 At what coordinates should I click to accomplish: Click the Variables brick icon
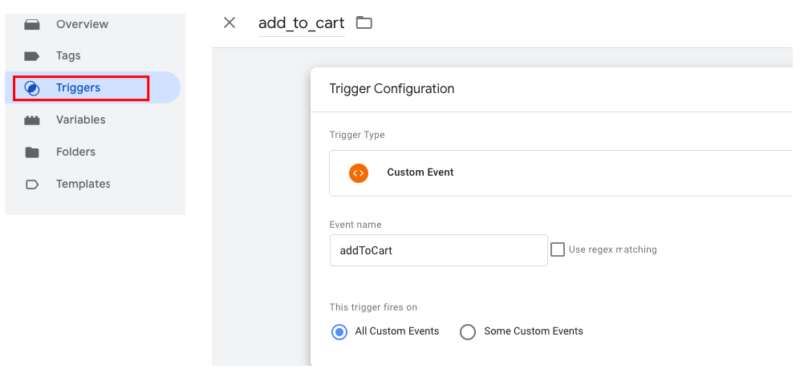click(32, 120)
